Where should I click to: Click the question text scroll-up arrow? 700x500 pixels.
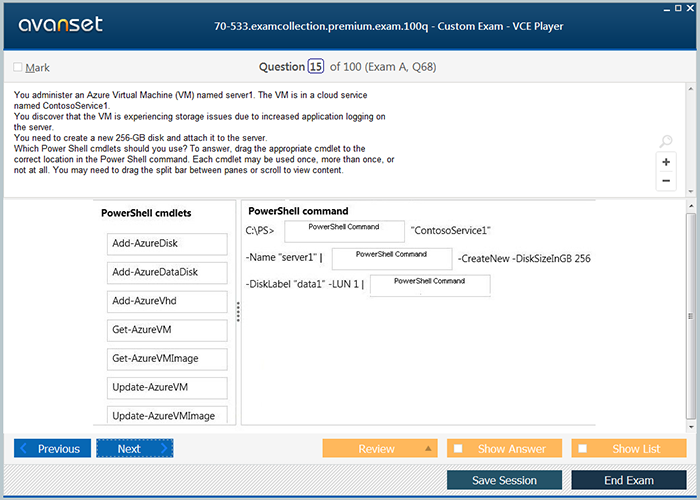click(691, 89)
